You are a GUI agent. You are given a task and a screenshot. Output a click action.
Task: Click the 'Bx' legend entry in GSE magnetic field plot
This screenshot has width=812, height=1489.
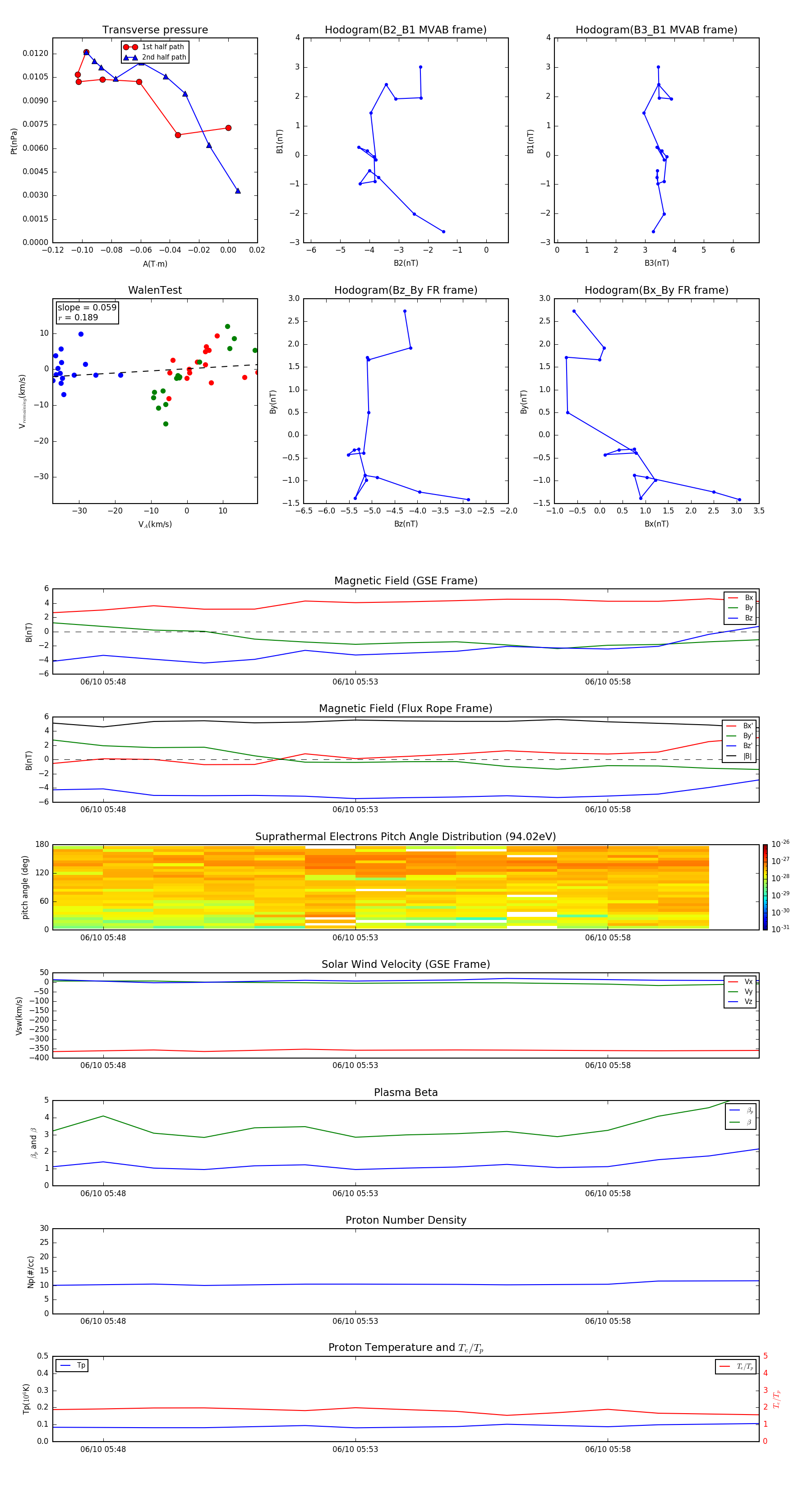pos(741,598)
